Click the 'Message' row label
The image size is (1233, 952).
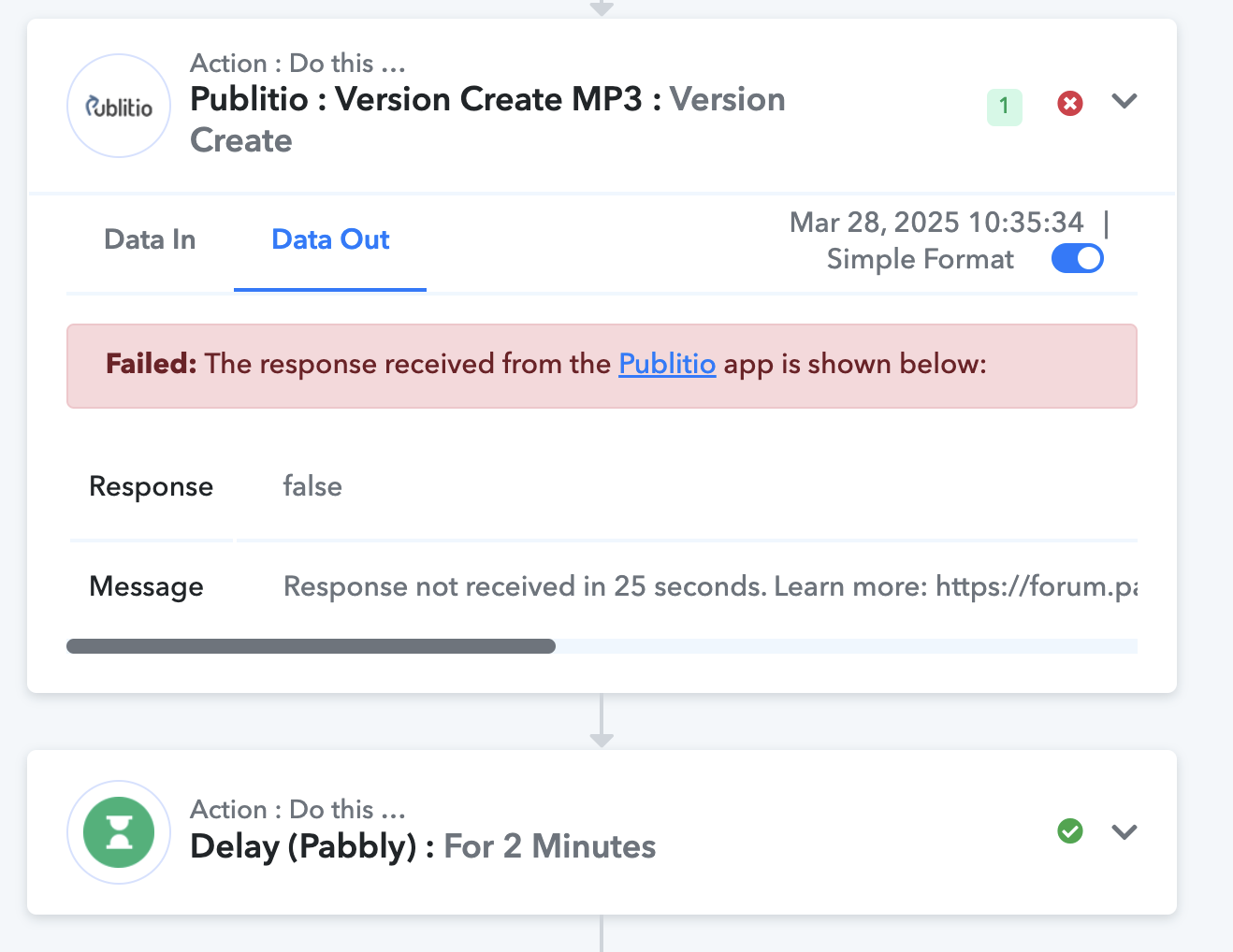[x=146, y=586]
